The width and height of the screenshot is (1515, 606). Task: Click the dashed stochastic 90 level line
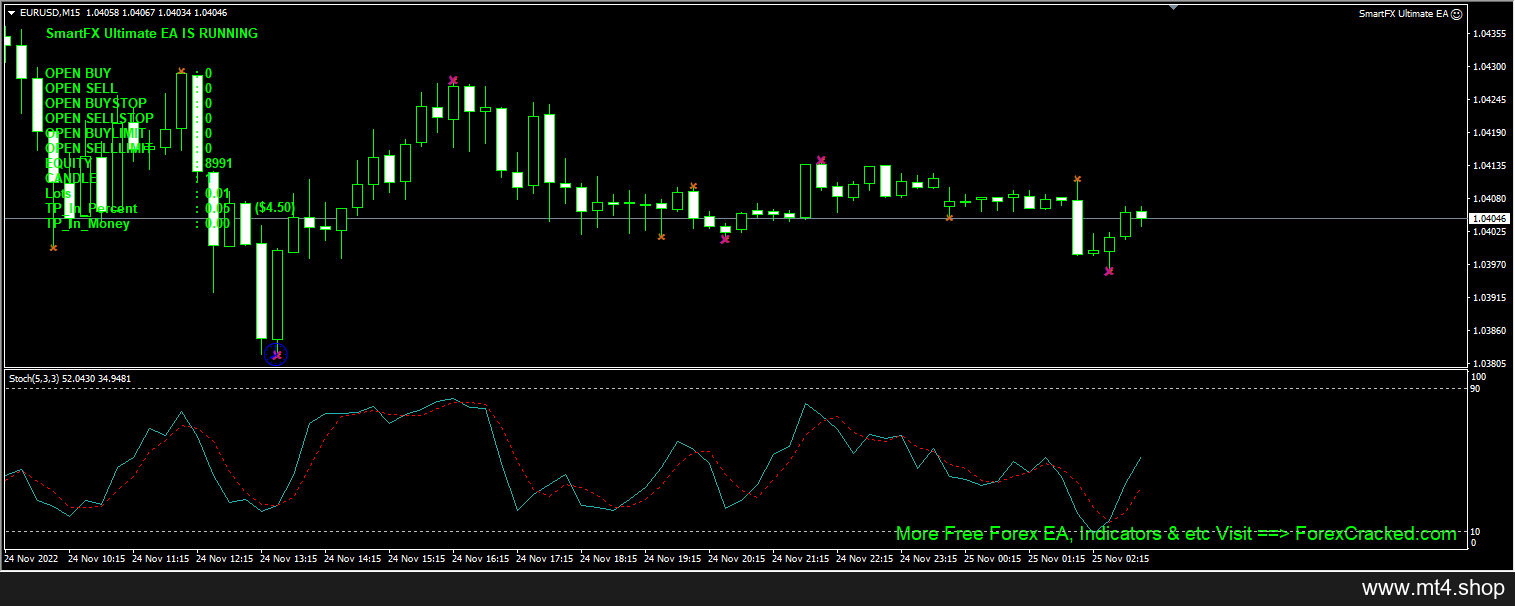[736, 388]
